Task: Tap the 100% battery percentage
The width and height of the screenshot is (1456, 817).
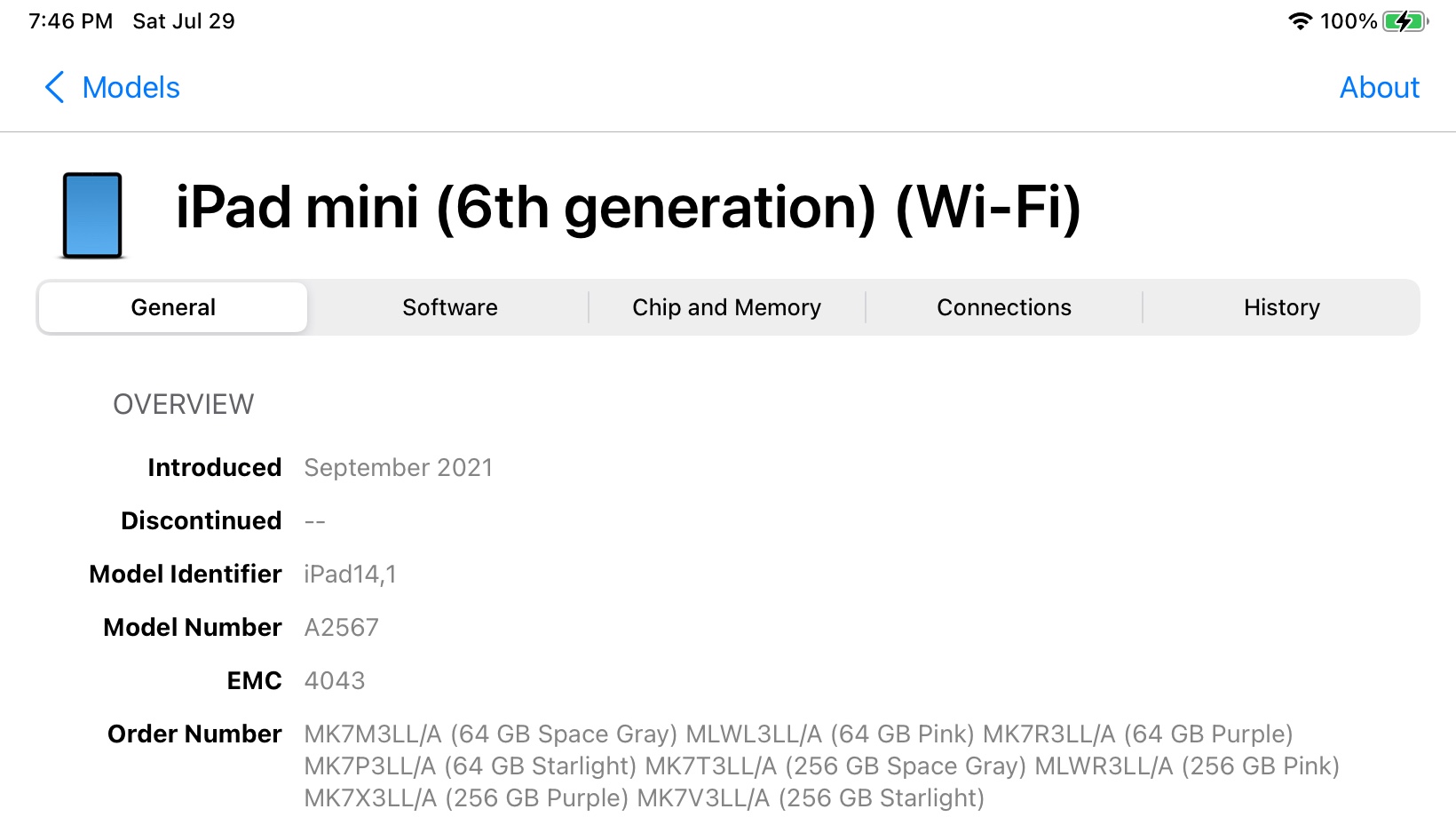Action: [1348, 21]
